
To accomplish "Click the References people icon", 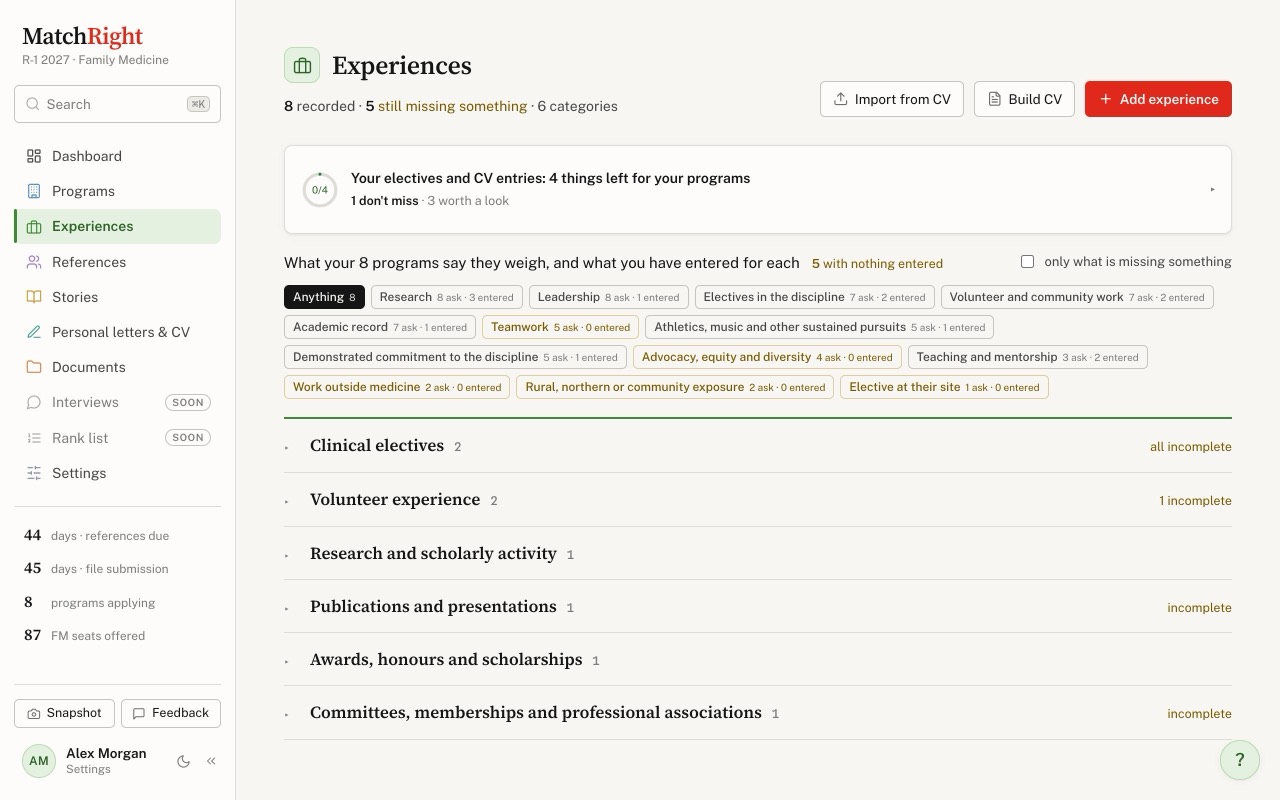I will click(x=34, y=262).
